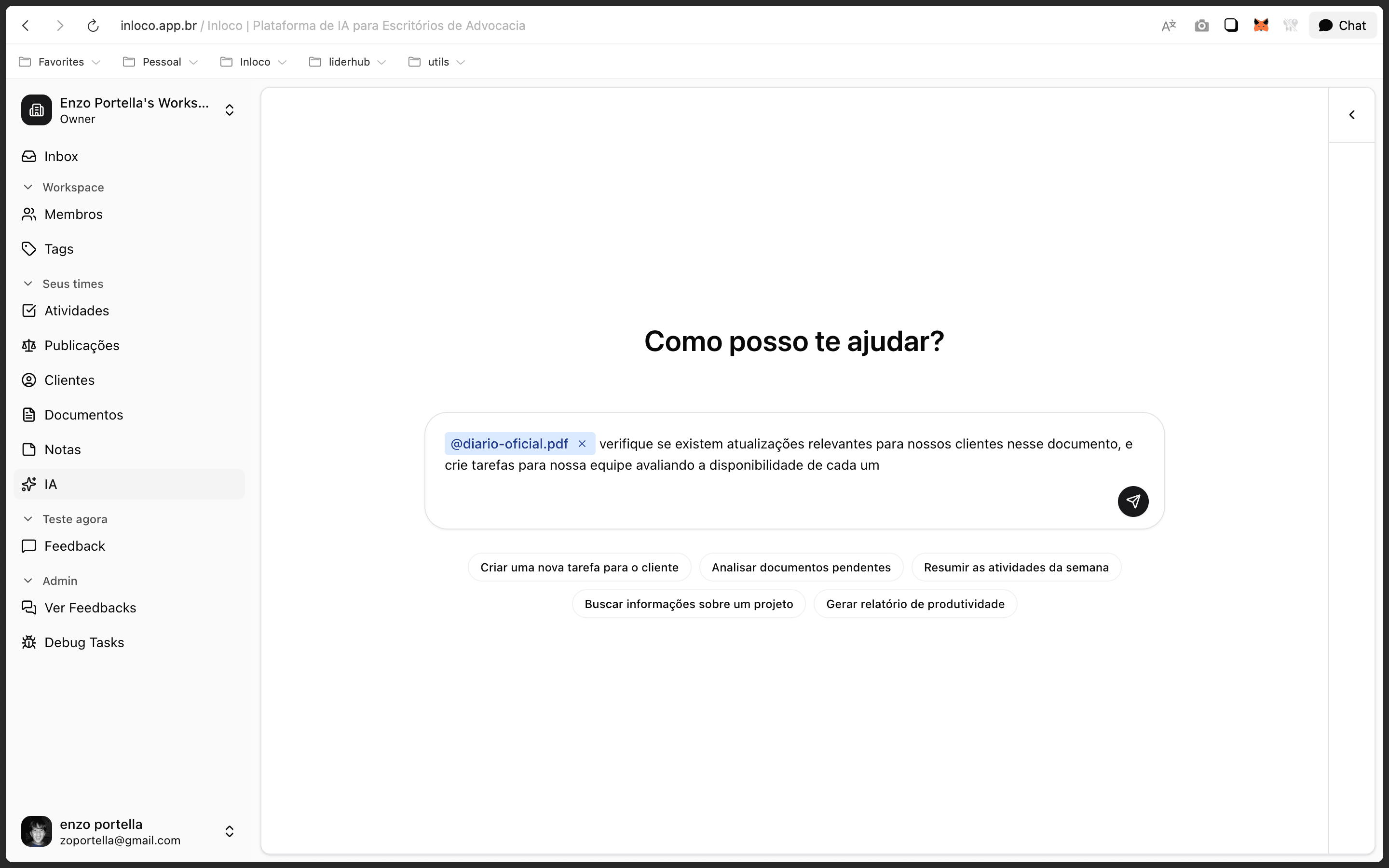Open the Inloco bookmarks folder

pos(253,62)
